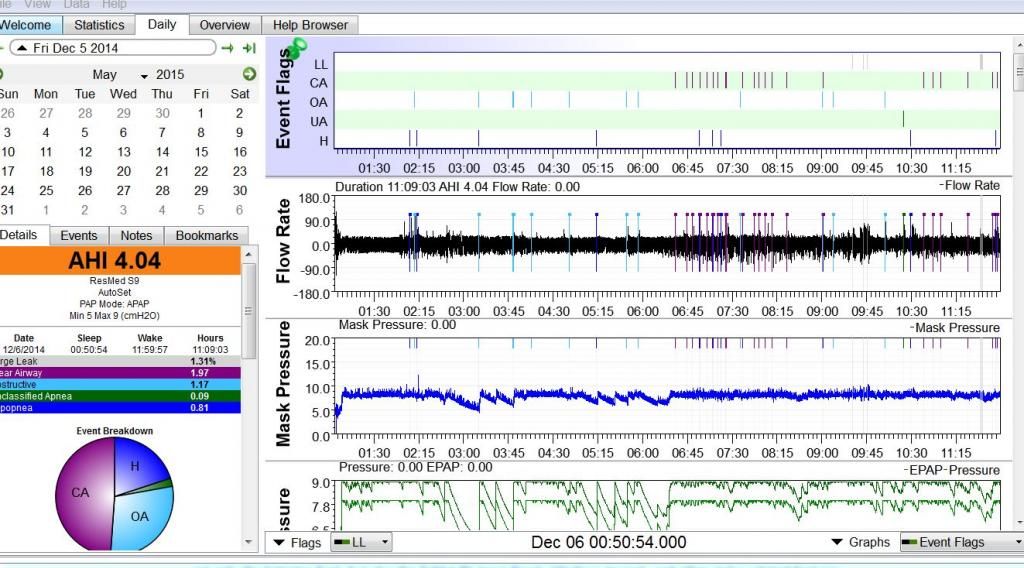Click the Large Leak row
1024x568 pixels.
120,361
